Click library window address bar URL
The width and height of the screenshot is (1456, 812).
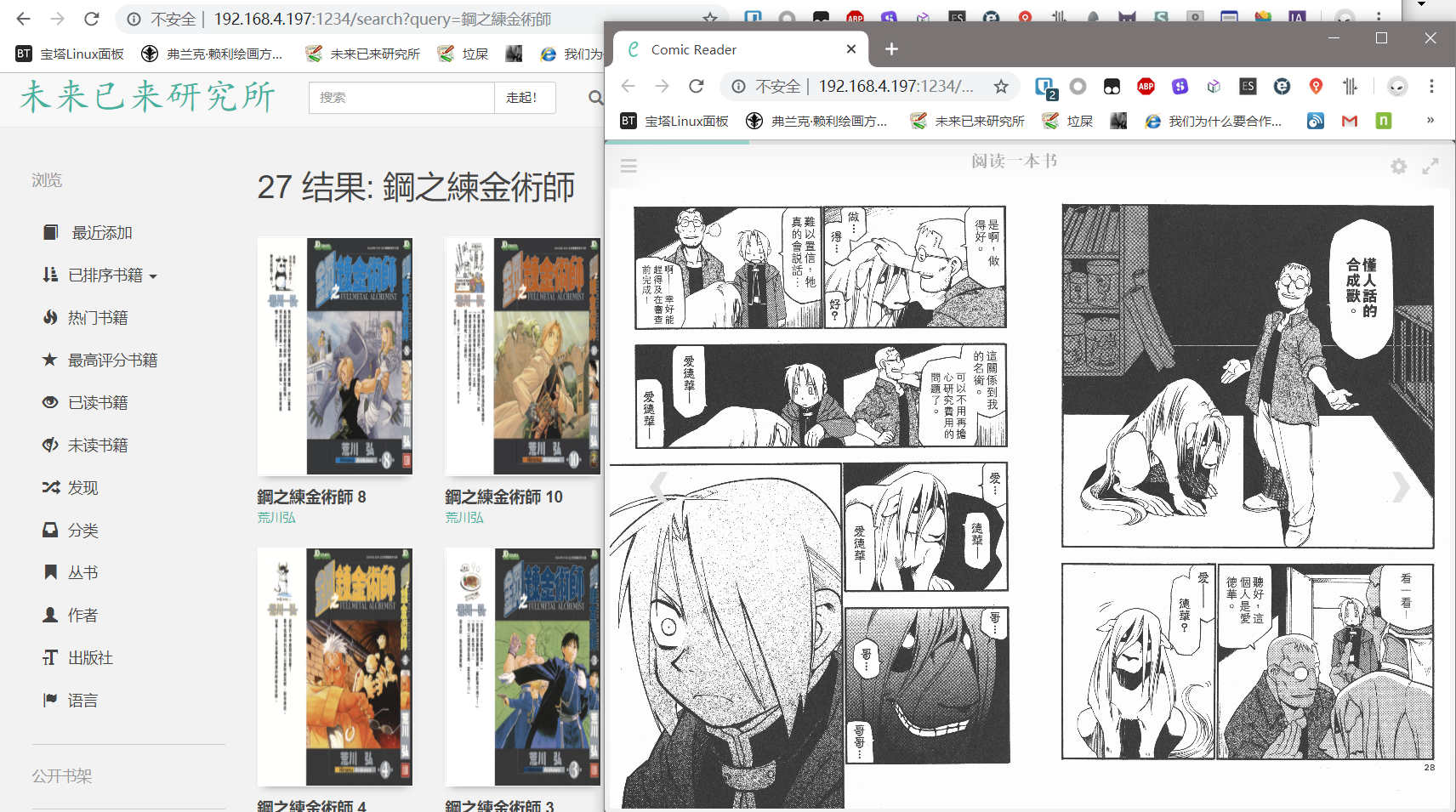[x=382, y=19]
